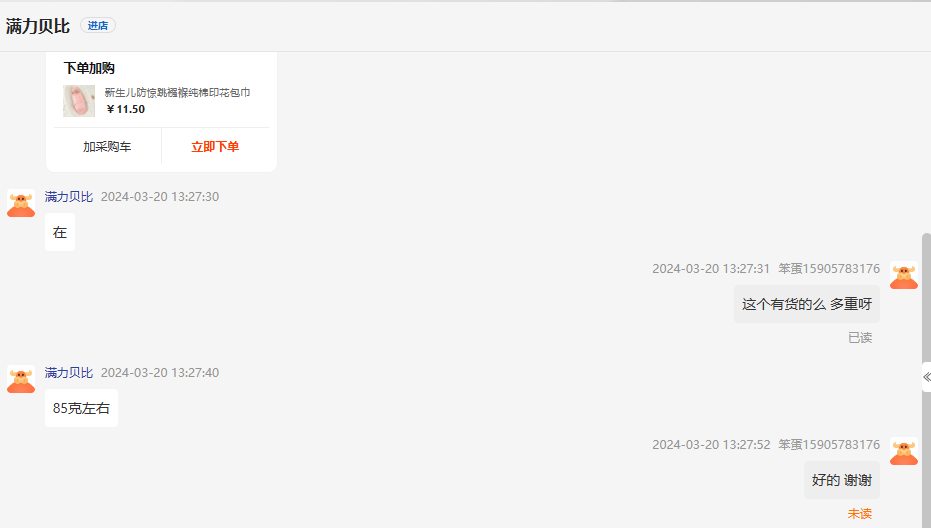
Task: Click buyer avatar beside the 13:27:31 message
Action: click(x=903, y=276)
